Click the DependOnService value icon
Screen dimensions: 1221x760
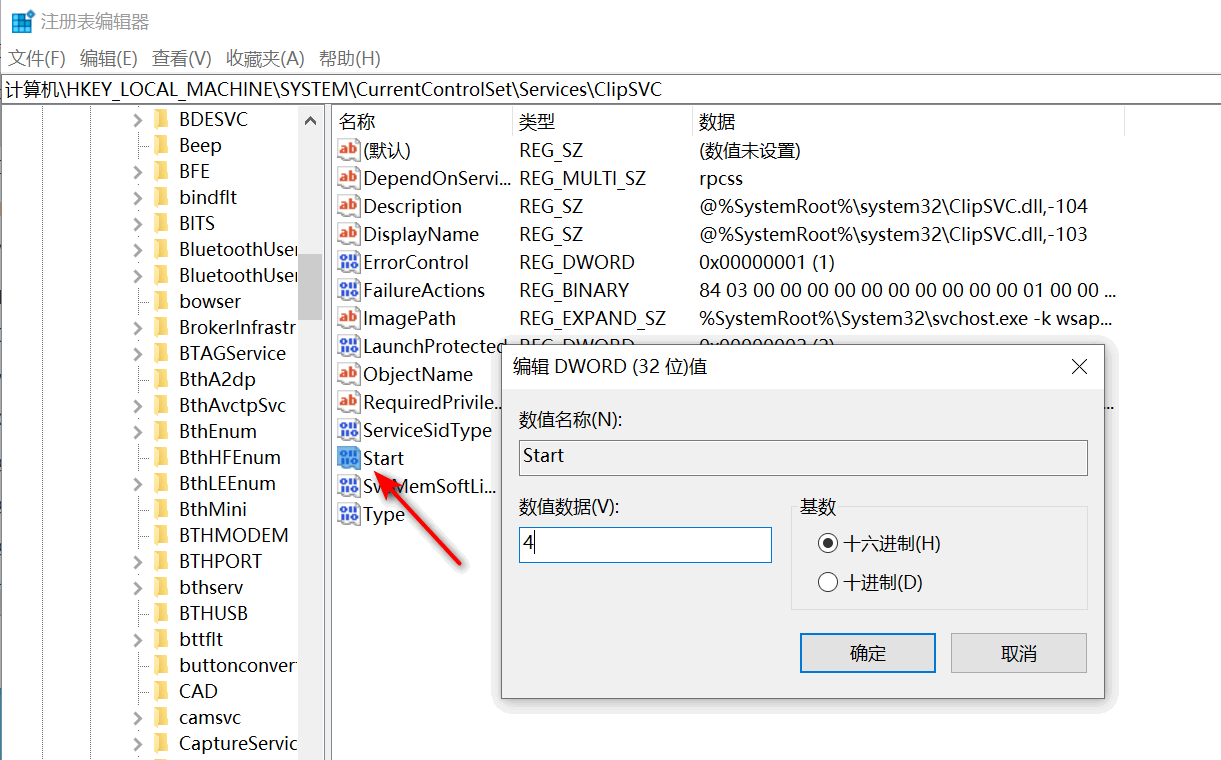pos(348,178)
